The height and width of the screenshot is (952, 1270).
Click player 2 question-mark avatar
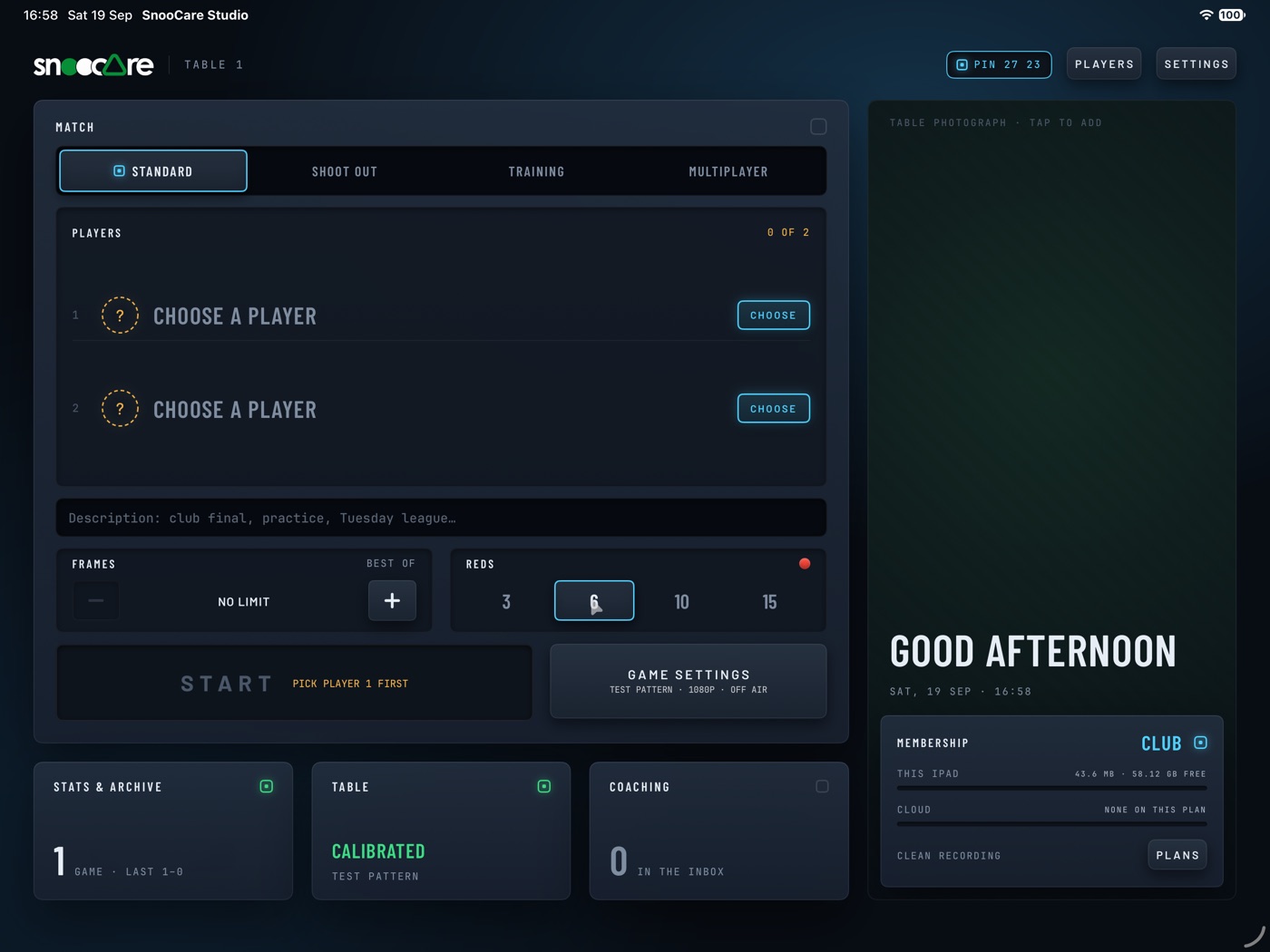(120, 409)
